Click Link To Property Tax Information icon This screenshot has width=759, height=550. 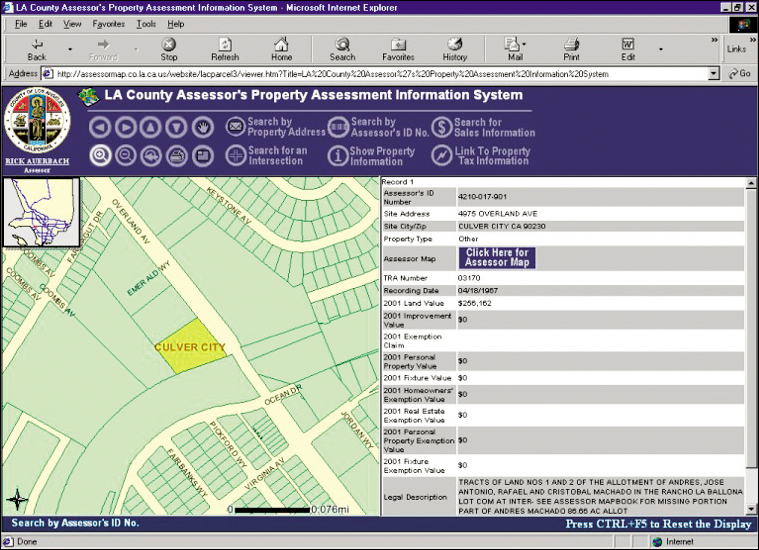click(x=441, y=156)
